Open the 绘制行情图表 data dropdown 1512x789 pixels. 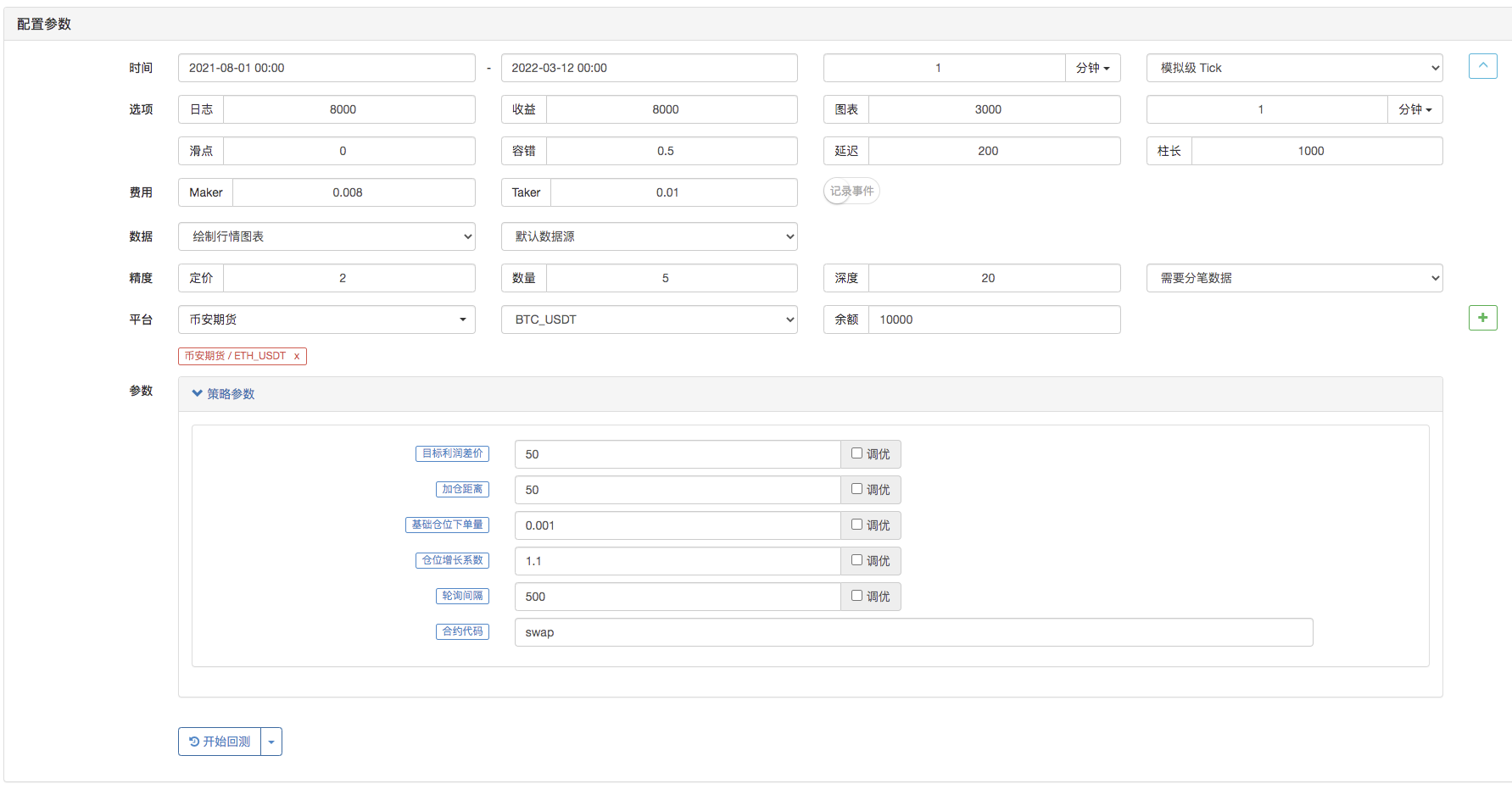click(x=326, y=236)
